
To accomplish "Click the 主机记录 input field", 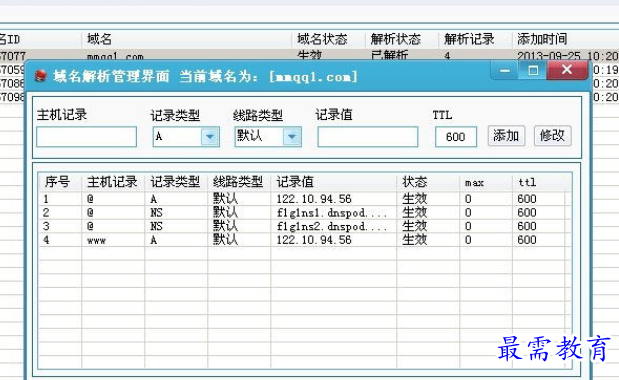I will pyautogui.click(x=86, y=137).
